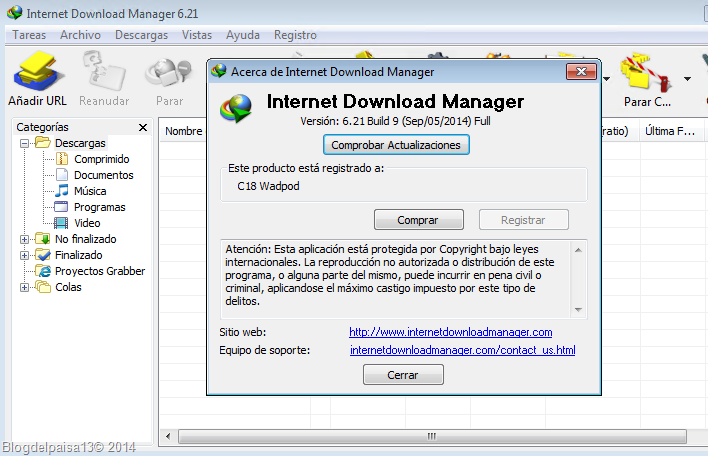This screenshot has width=708, height=456.
Task: Open the Tareas menu
Action: click(29, 35)
